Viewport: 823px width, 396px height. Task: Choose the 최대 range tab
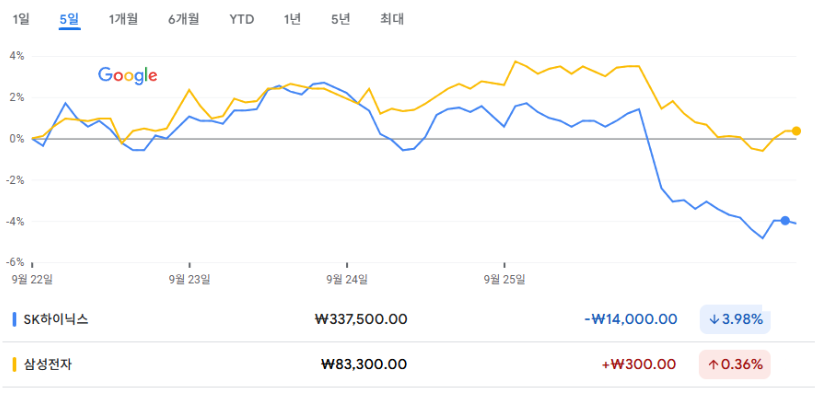coord(392,19)
